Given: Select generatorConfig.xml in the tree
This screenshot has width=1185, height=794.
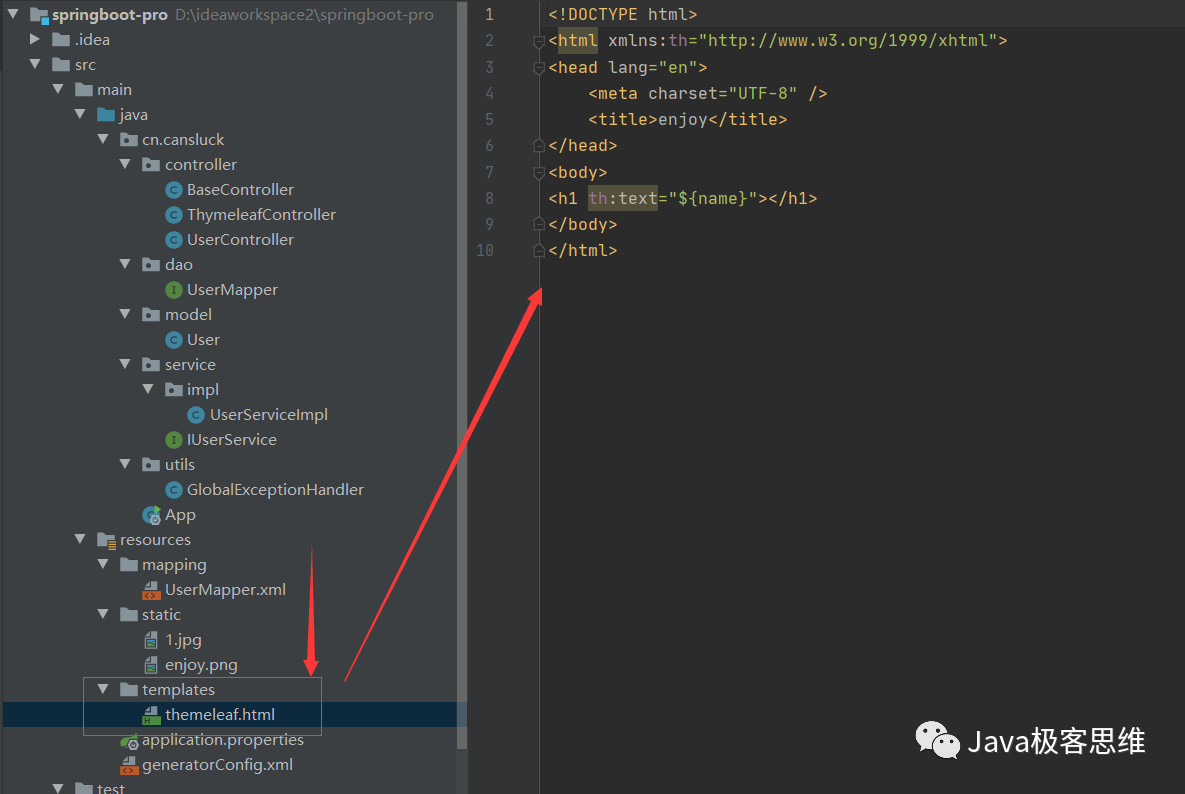Looking at the screenshot, I should [x=218, y=765].
